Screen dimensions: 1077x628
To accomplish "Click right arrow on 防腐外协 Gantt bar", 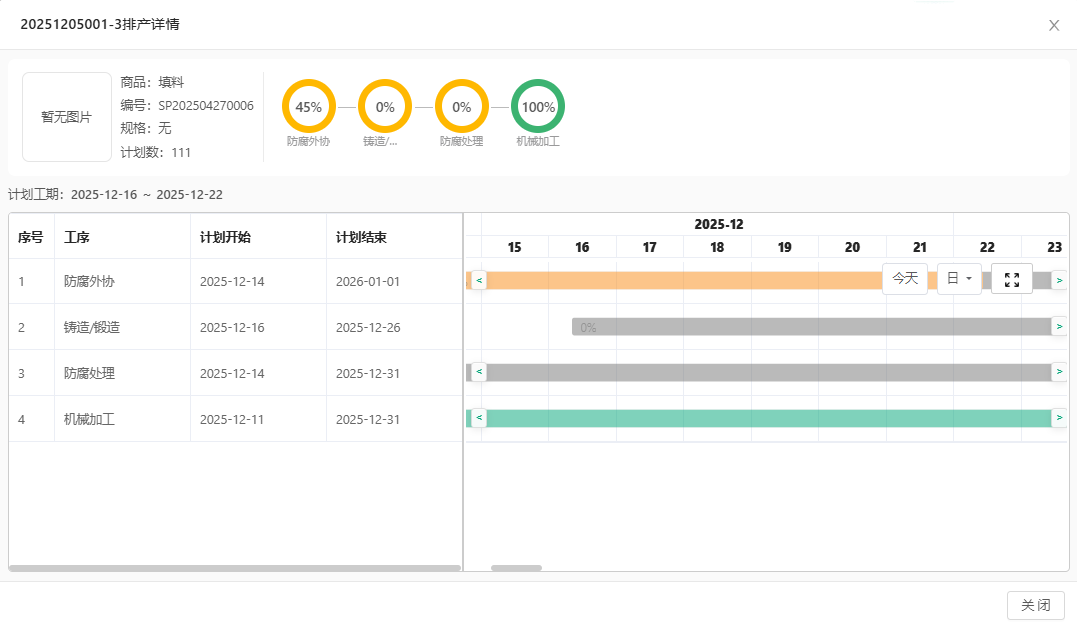I will point(1059,280).
